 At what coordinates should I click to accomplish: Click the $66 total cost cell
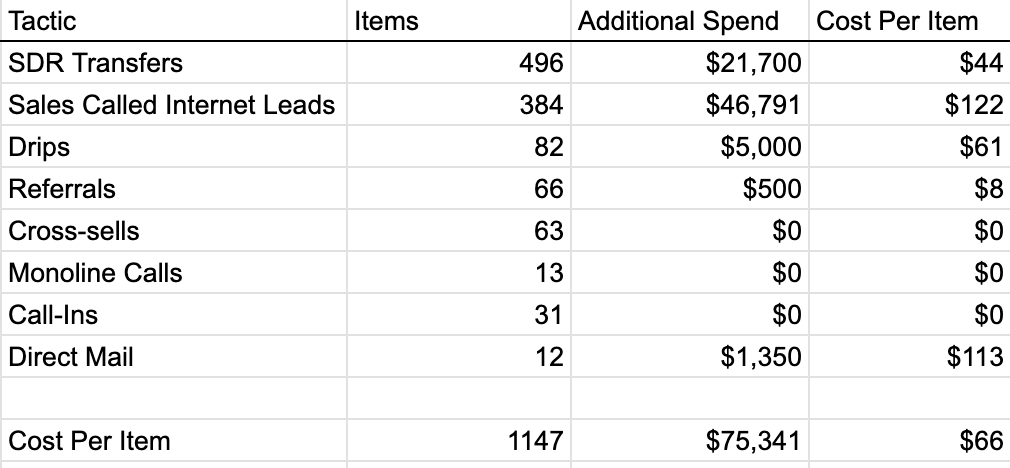(x=909, y=440)
